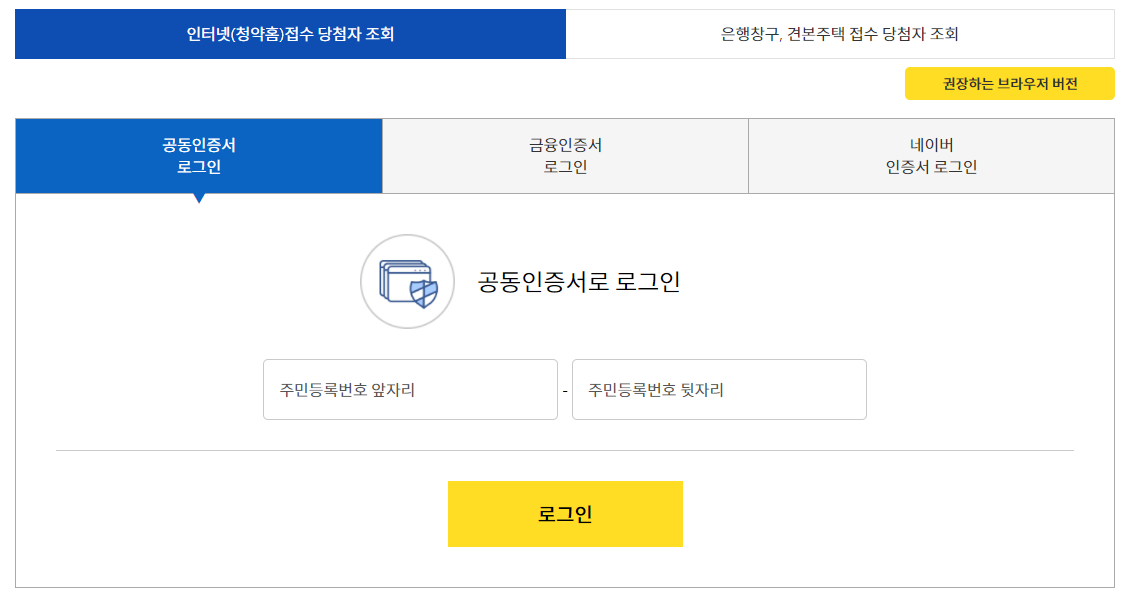1132x594 pixels.
Task: Click the 공동인증서로 로그인 heading text
Action: tap(579, 281)
